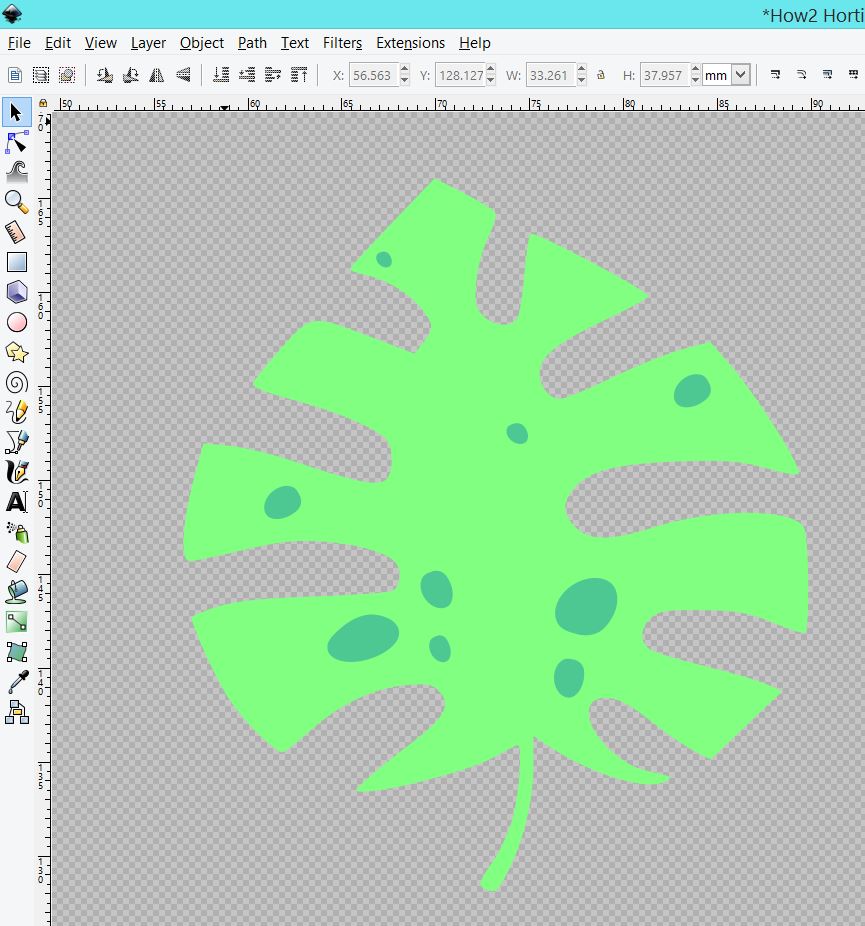The width and height of the screenshot is (865, 926).
Task: Choose the Rectangle drawing tool
Action: coord(16,262)
